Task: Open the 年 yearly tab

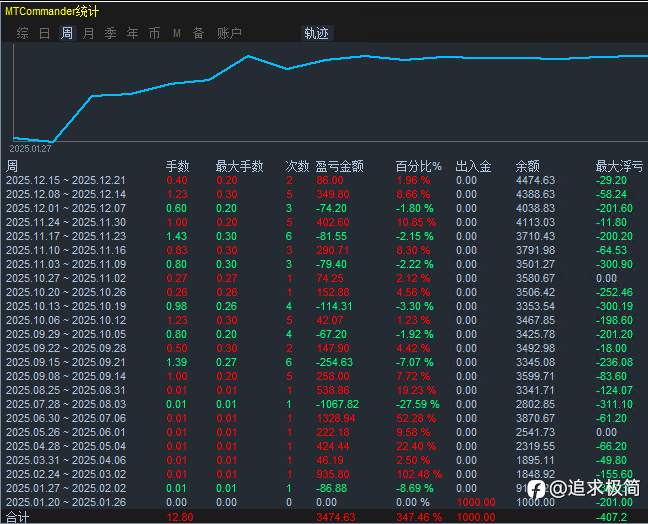Action: 132,33
